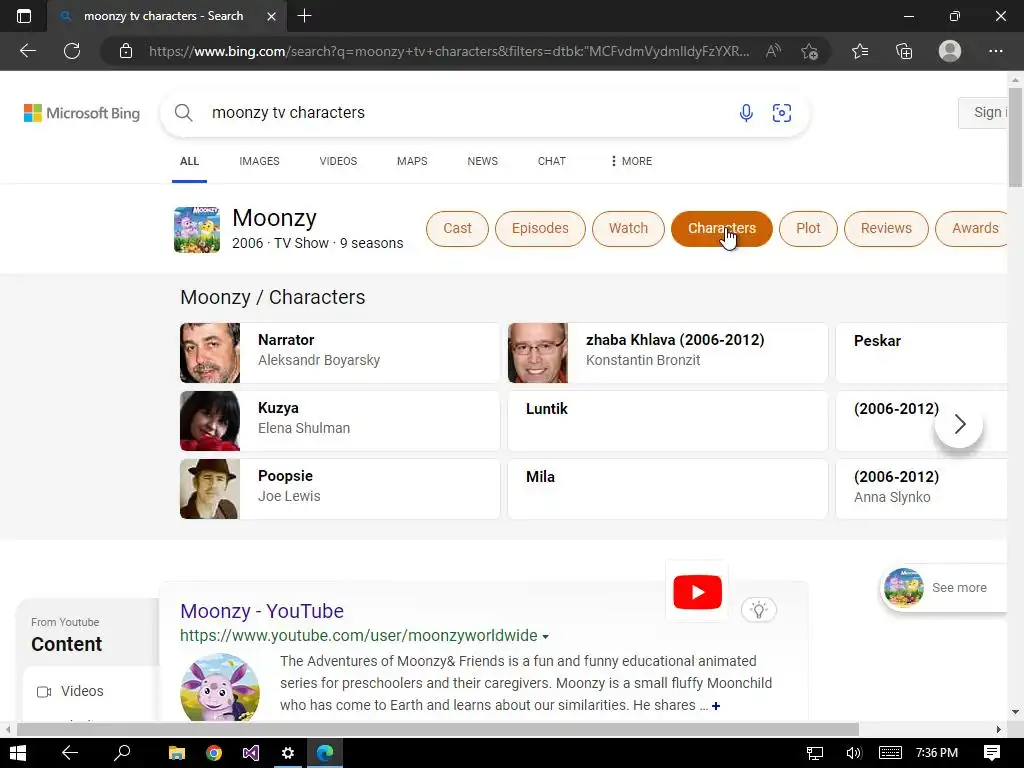This screenshot has height=768, width=1024.
Task: Select the Watch pill button
Action: pos(628,229)
